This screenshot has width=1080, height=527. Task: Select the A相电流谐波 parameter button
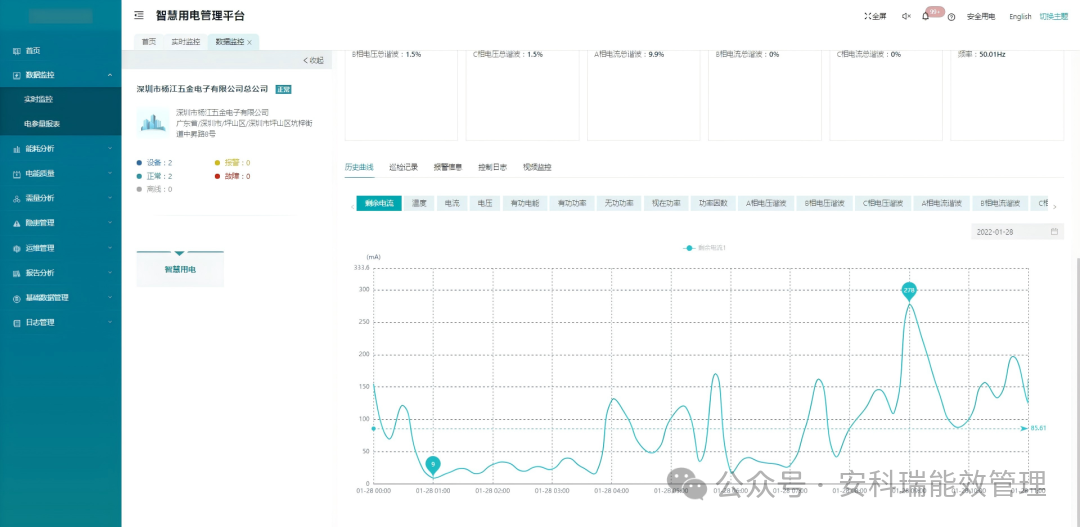pos(942,203)
